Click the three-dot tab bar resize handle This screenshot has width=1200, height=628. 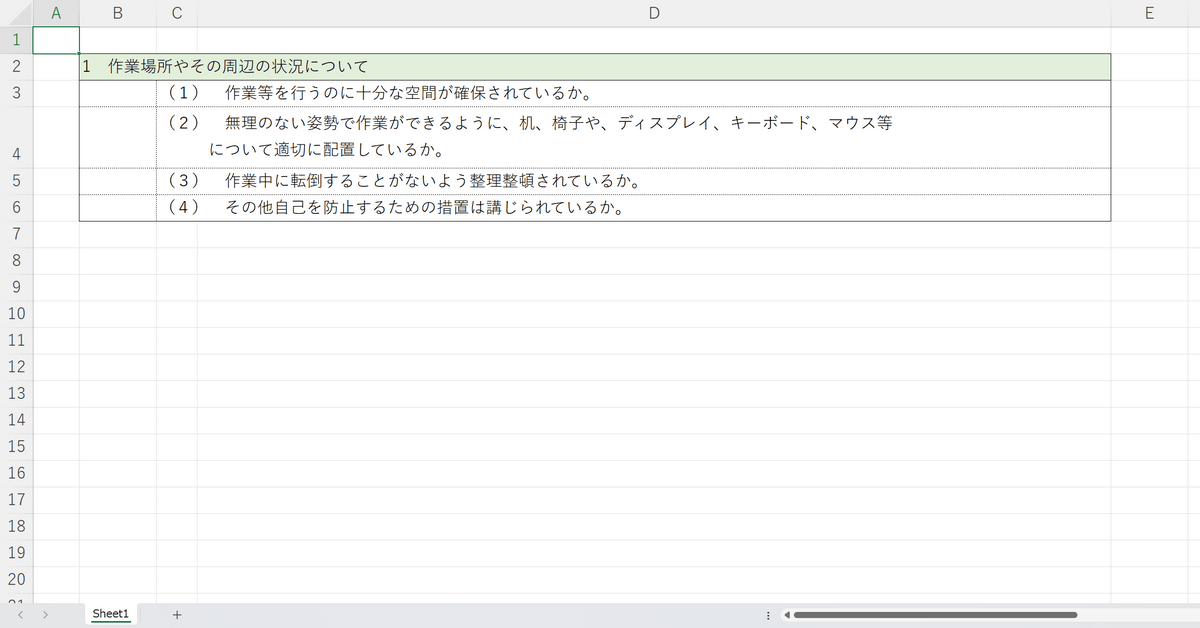[x=768, y=615]
